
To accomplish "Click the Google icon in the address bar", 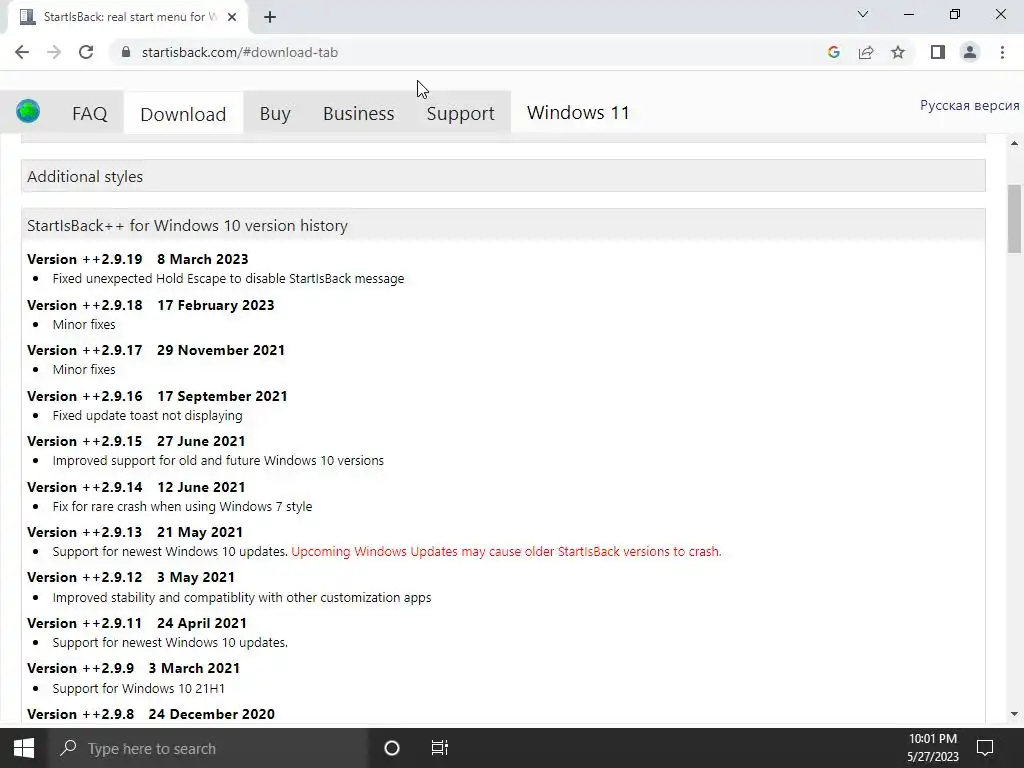I will tap(833, 52).
